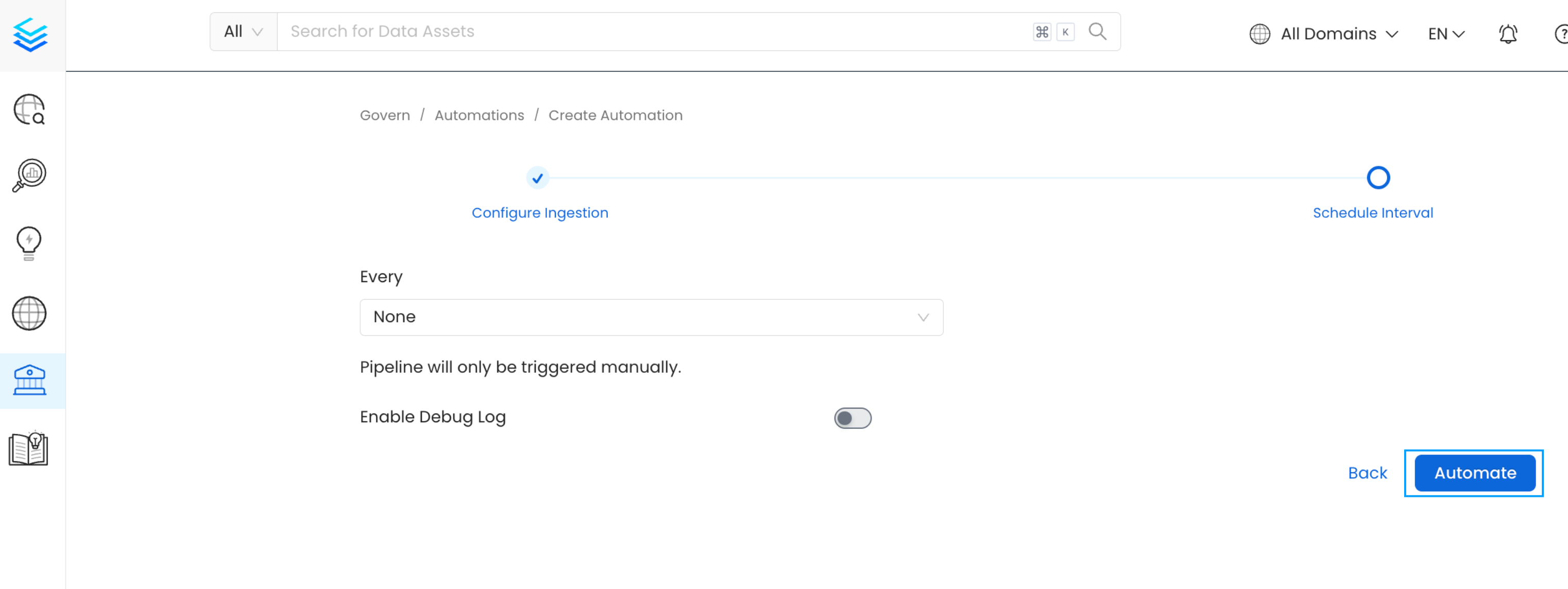
Task: Open the knowledge book icon in sidebar
Action: pos(29,448)
